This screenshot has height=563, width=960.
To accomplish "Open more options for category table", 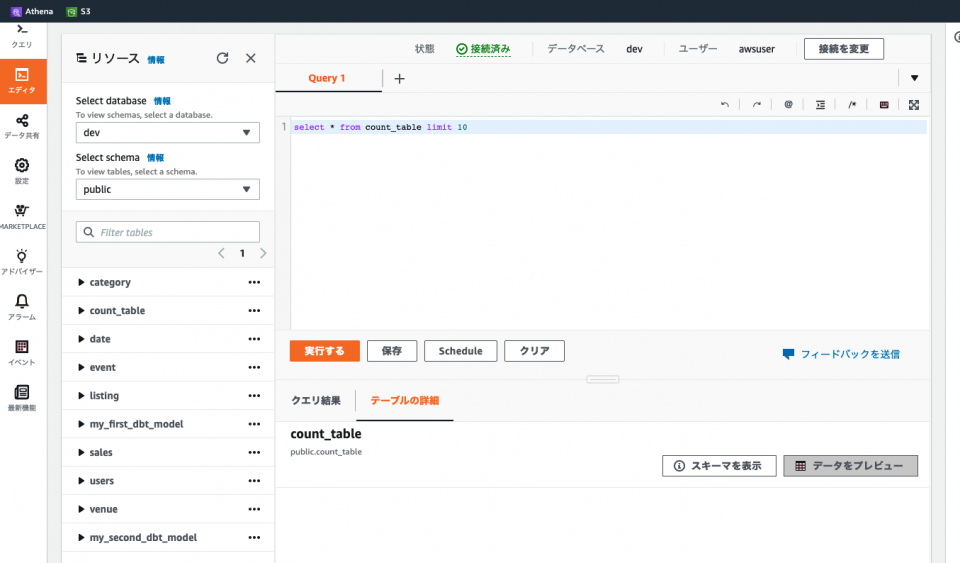I will pos(254,282).
